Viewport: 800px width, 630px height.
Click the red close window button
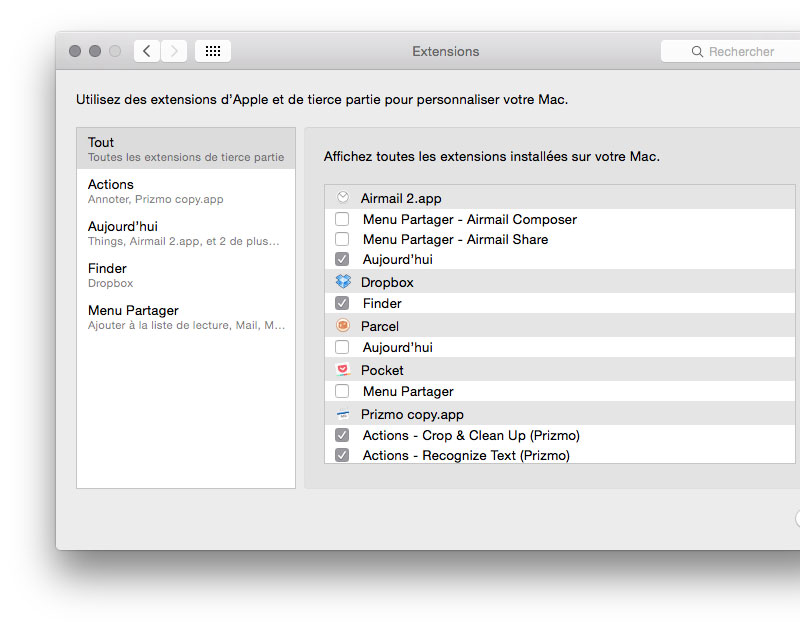(x=75, y=51)
